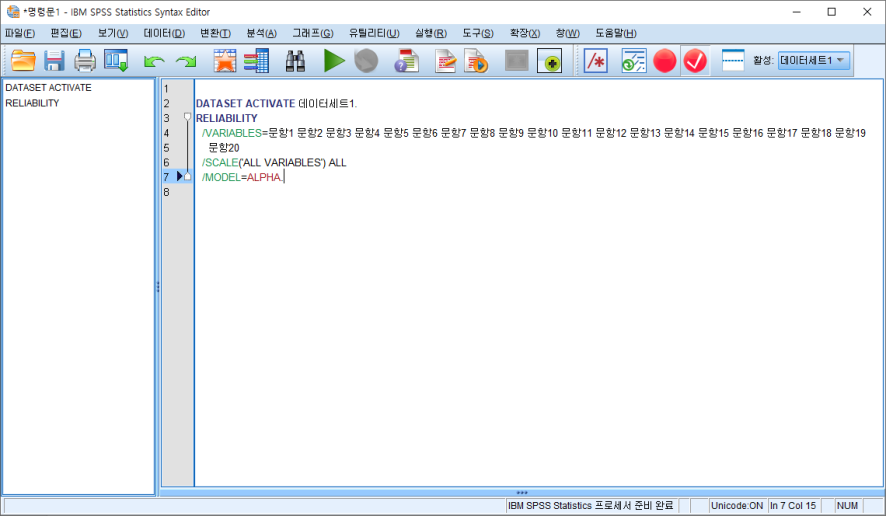Open the 그래프(G) menu
This screenshot has width=886, height=516.
point(312,33)
